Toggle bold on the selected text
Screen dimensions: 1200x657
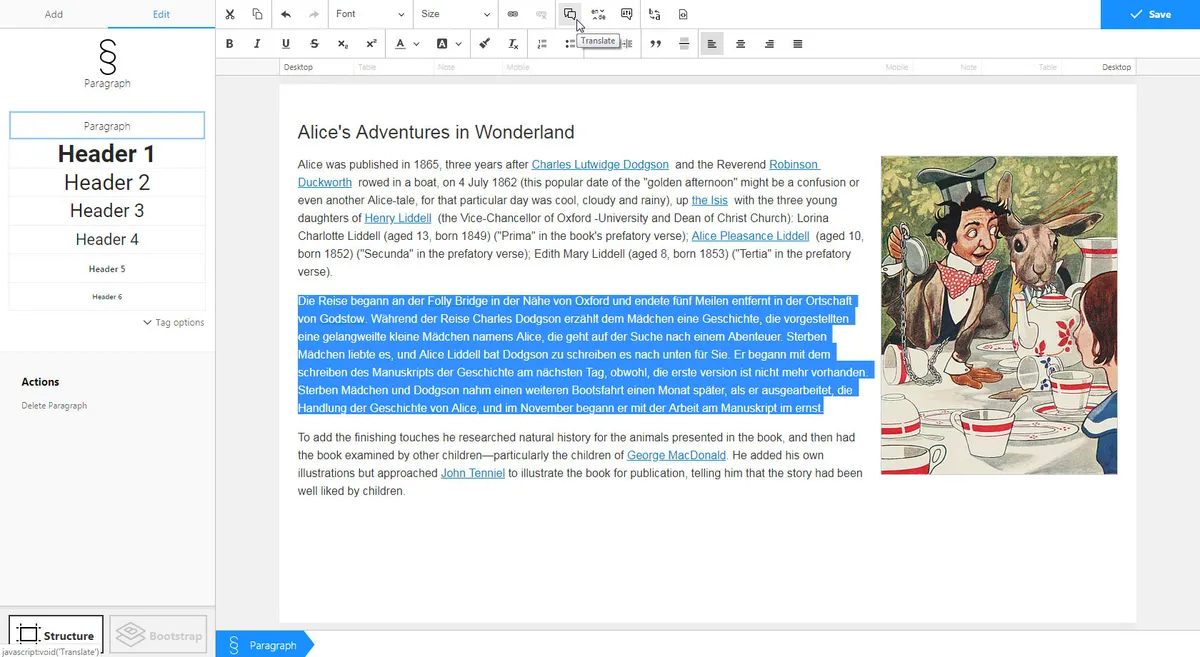230,43
